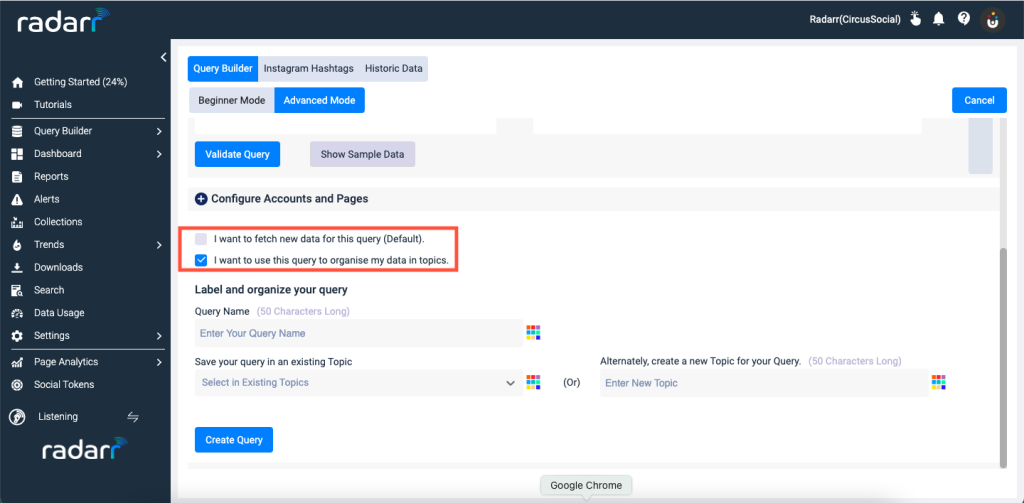The image size is (1024, 503).
Task: Open Alerts in sidebar menu
Action: click(x=46, y=199)
